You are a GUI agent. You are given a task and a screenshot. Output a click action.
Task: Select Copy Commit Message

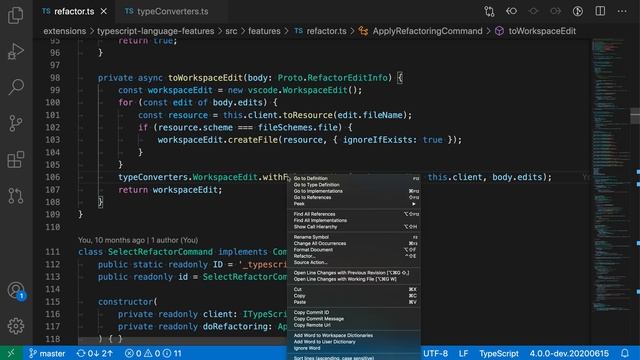354,319
